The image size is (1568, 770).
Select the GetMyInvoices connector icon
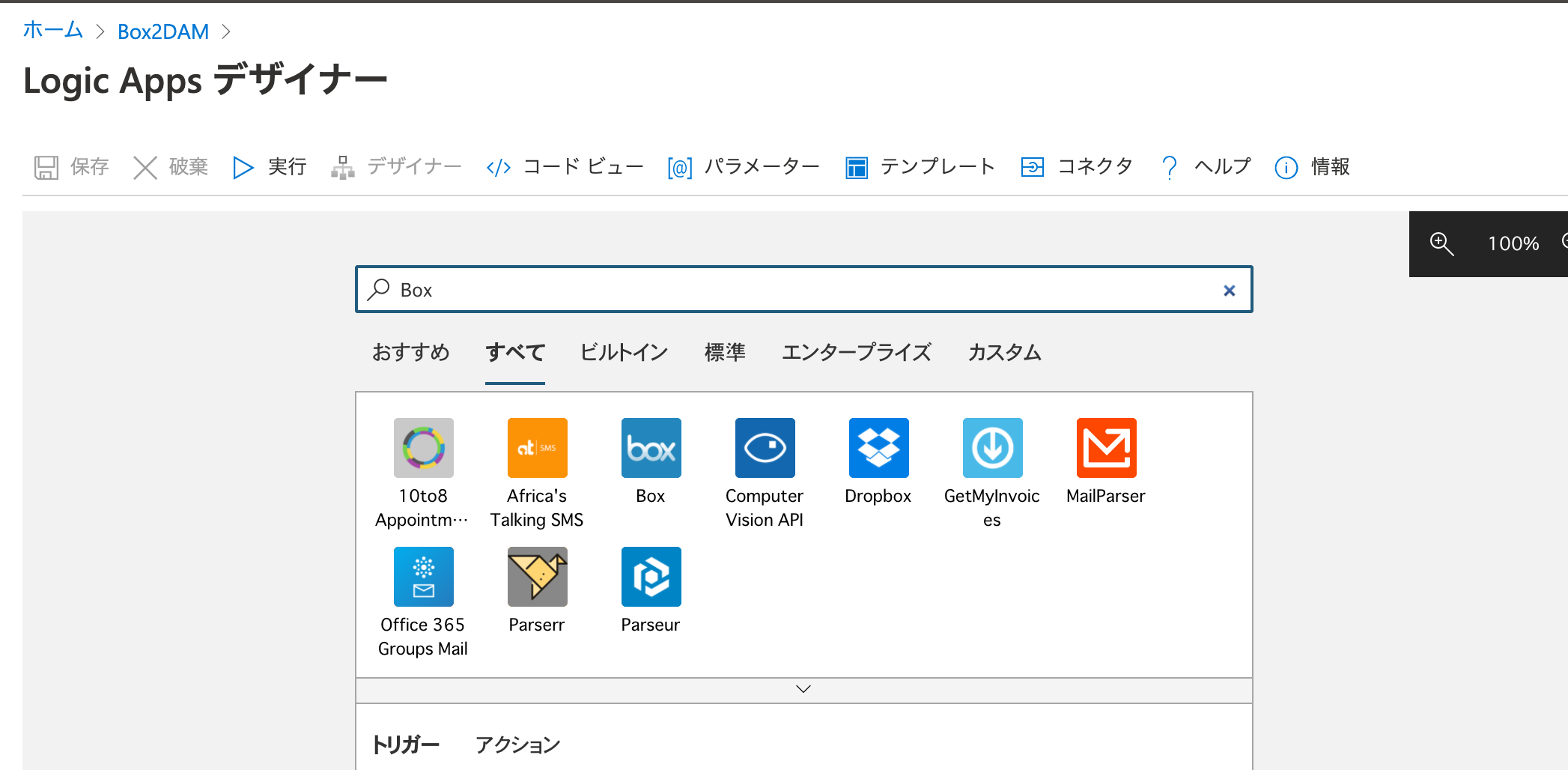pos(992,448)
